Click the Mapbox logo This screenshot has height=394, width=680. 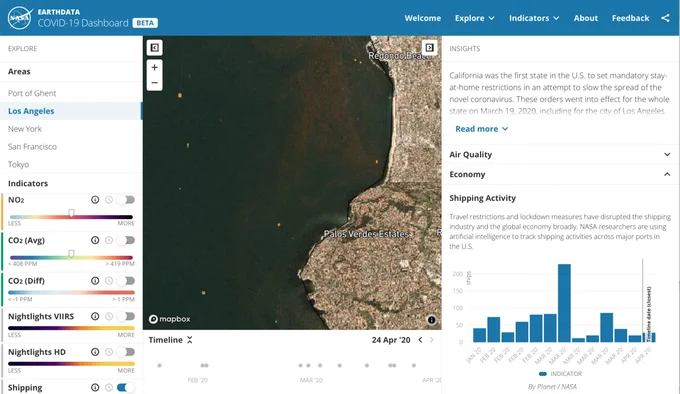pyautogui.click(x=170, y=319)
